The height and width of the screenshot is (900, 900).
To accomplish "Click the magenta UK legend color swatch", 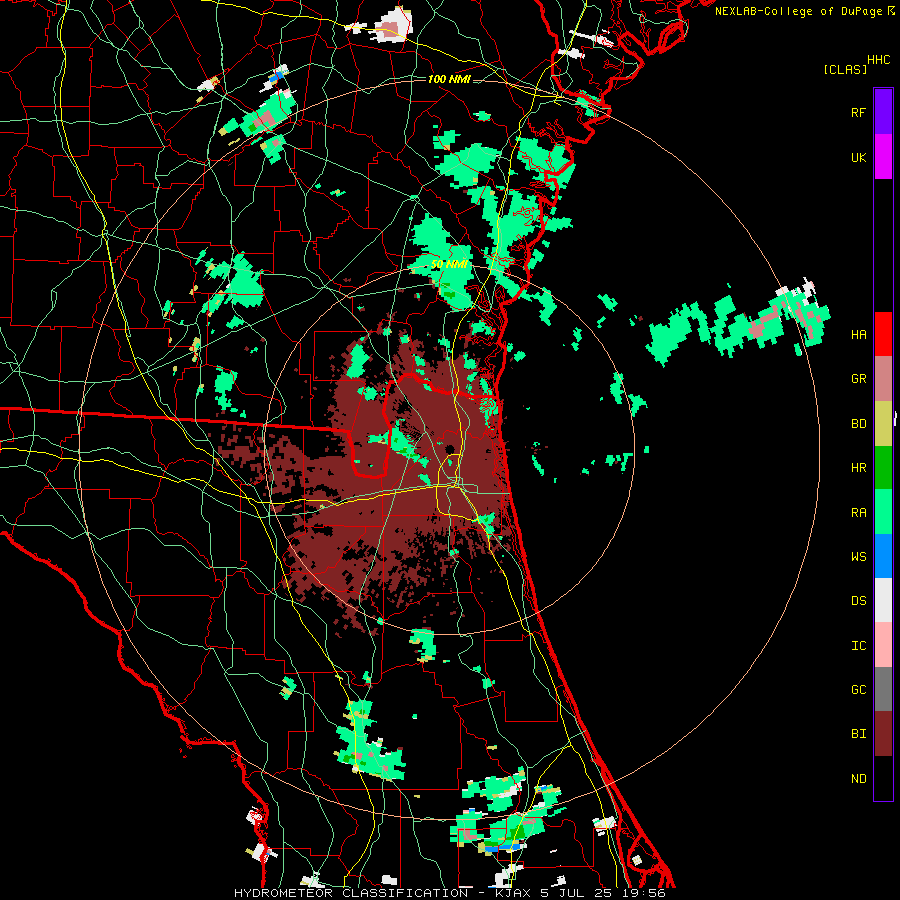I will click(883, 157).
